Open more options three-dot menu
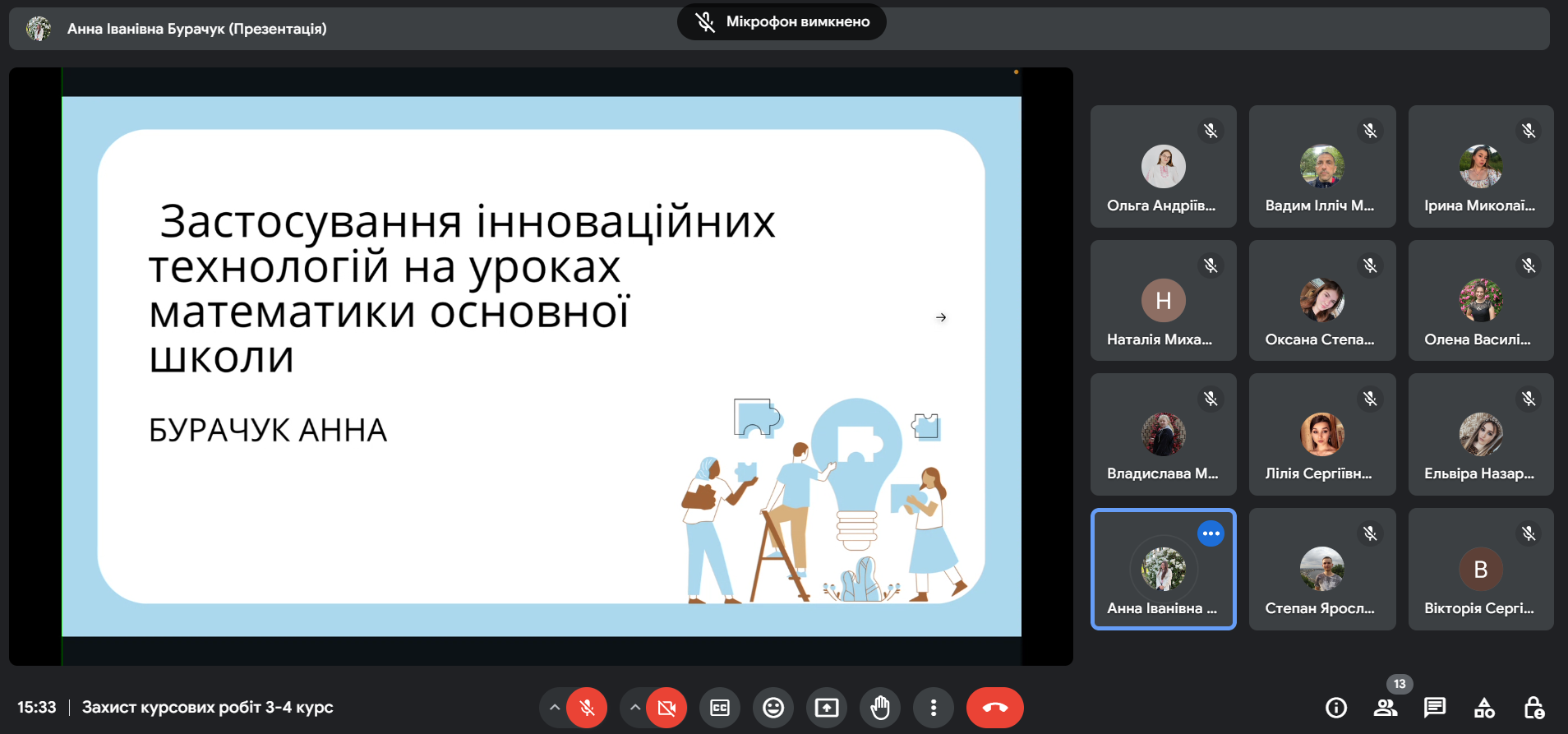1568x734 pixels. pos(934,708)
